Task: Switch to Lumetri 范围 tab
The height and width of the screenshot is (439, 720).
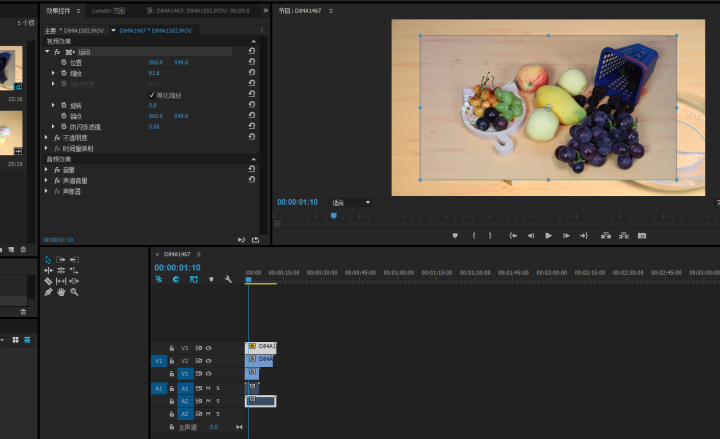Action: [108, 11]
